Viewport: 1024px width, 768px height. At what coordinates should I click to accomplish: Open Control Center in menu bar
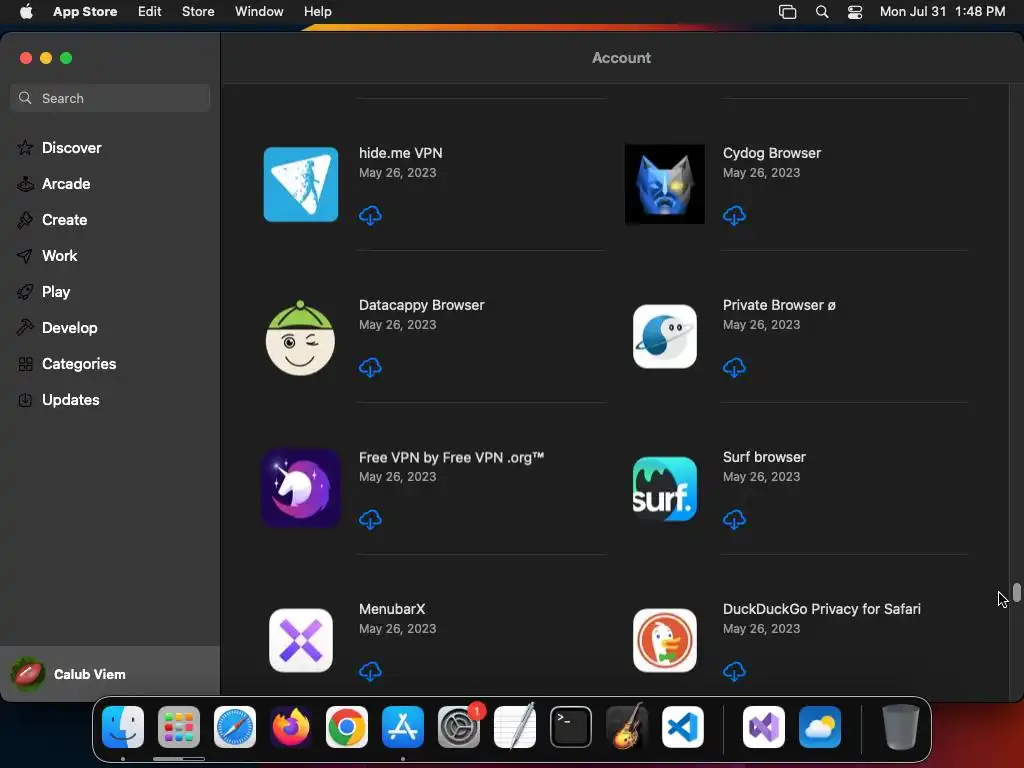coord(855,12)
